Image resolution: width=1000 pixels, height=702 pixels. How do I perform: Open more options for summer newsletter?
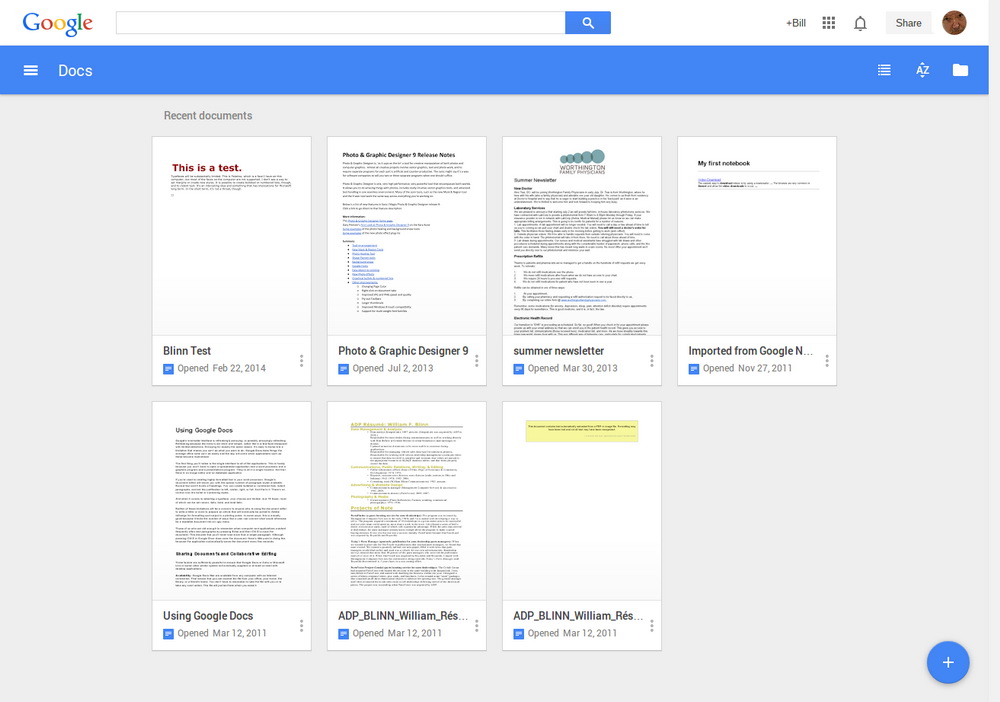coord(651,361)
